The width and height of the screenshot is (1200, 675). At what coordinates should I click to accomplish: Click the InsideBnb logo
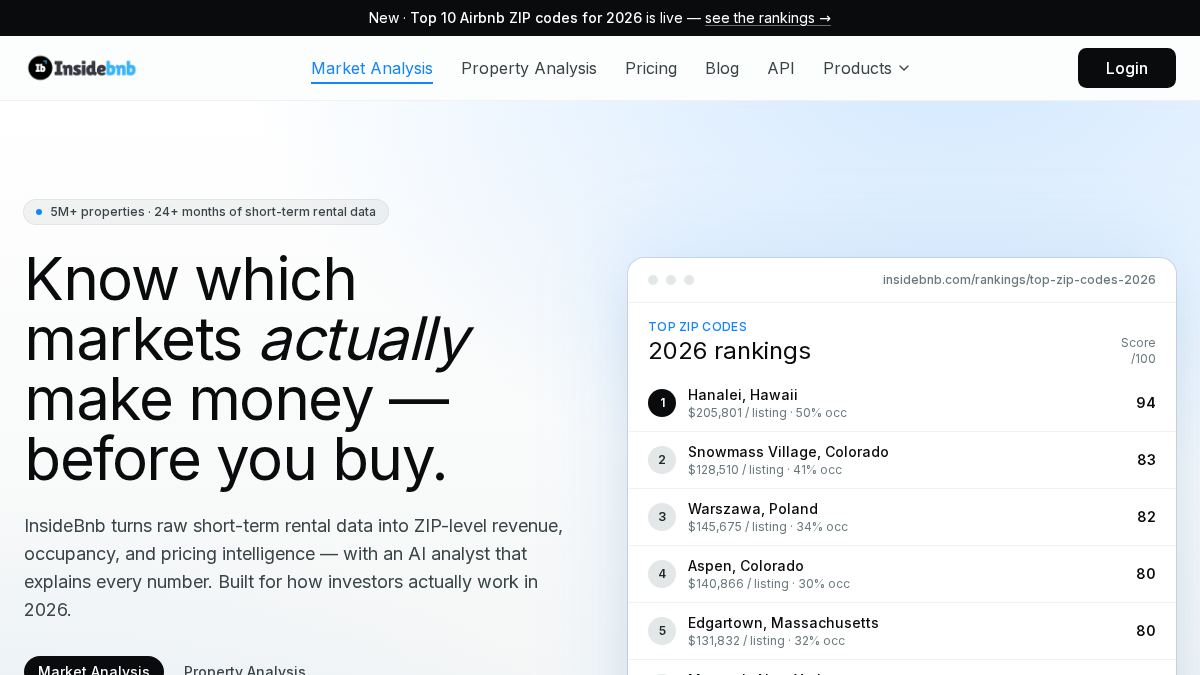click(82, 68)
